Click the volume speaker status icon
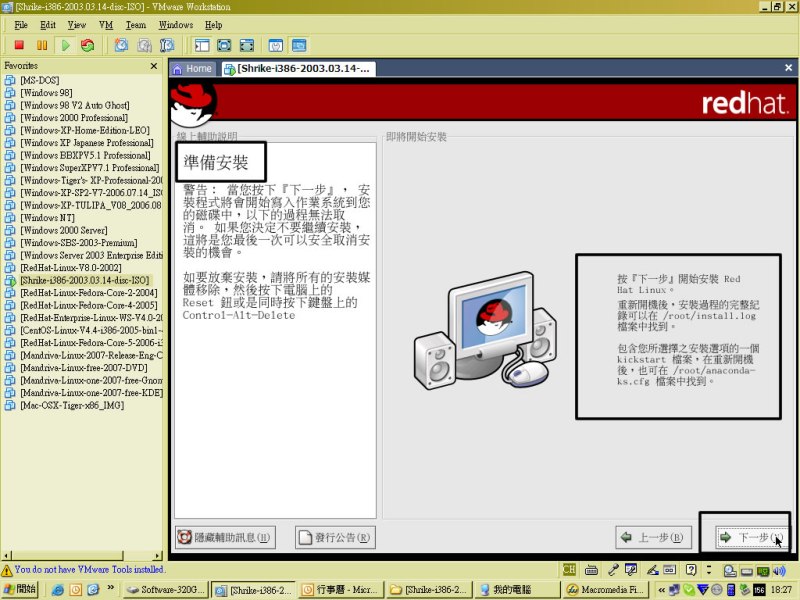The width and height of the screenshot is (800, 600). [780, 570]
